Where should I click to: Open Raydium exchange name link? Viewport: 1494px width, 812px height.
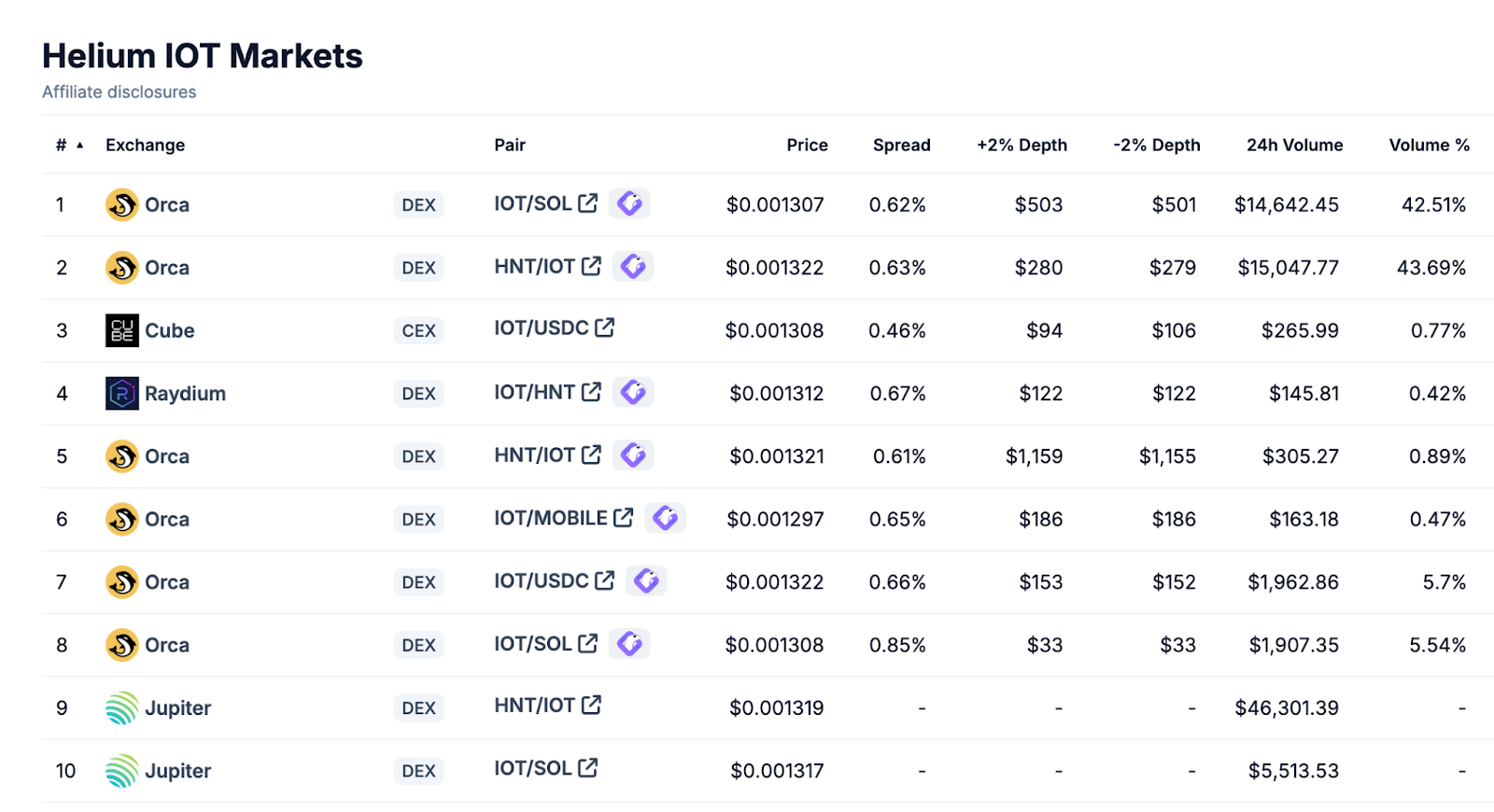pyautogui.click(x=185, y=393)
